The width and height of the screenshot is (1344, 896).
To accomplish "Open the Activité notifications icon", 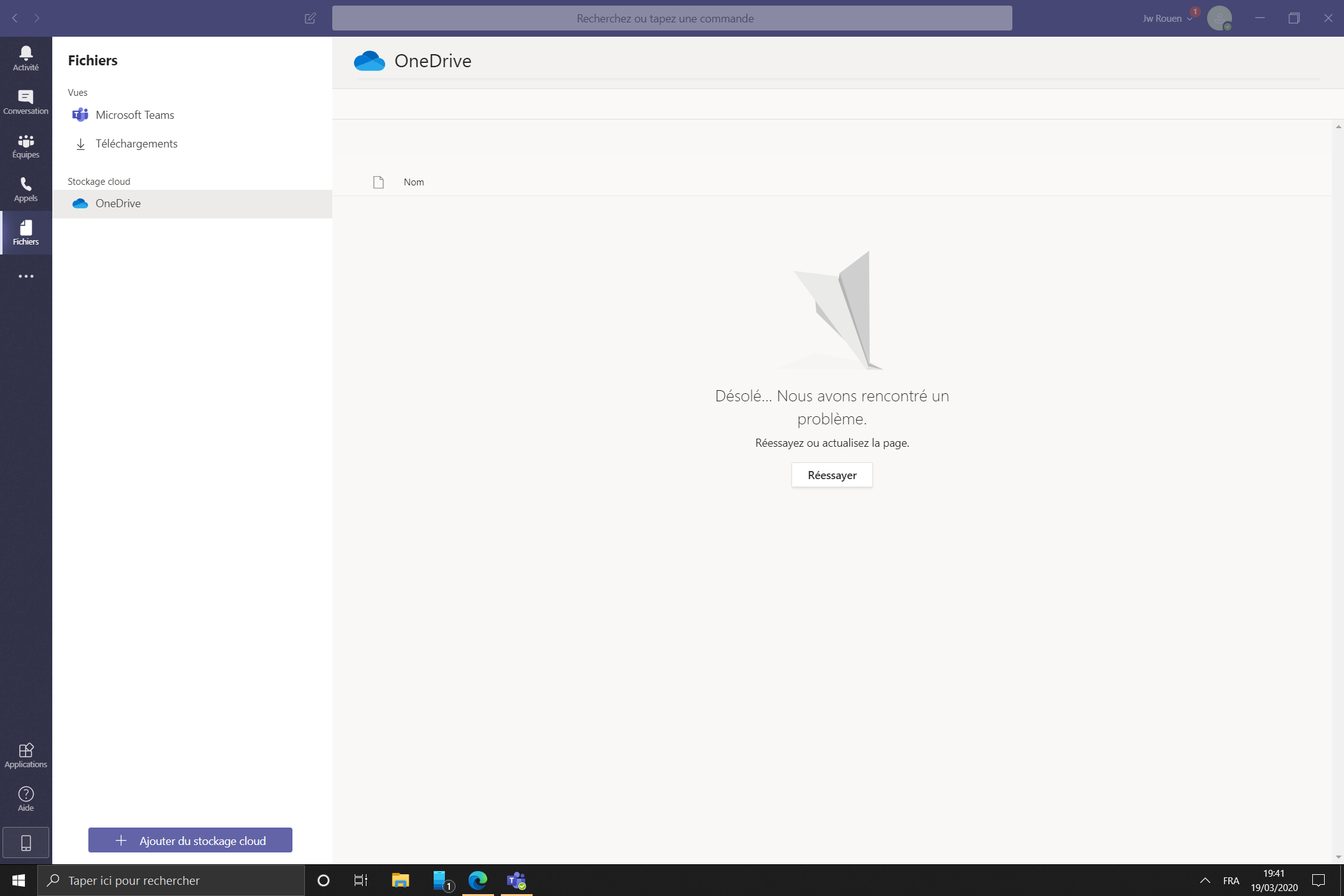I will 26,58.
